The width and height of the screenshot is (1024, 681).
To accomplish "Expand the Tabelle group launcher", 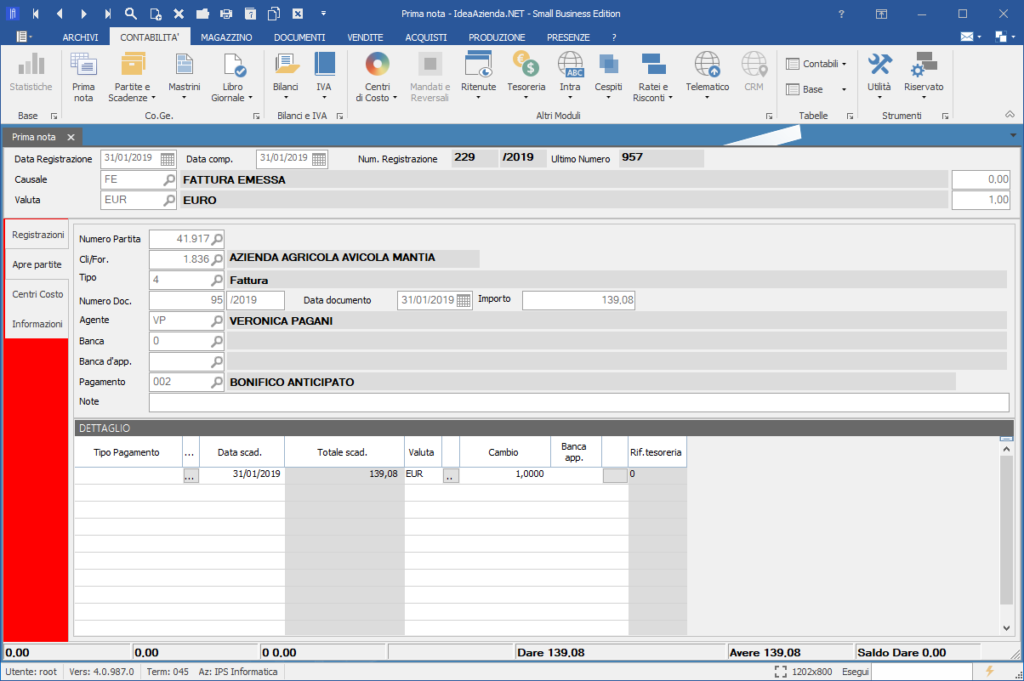I will pyautogui.click(x=850, y=116).
